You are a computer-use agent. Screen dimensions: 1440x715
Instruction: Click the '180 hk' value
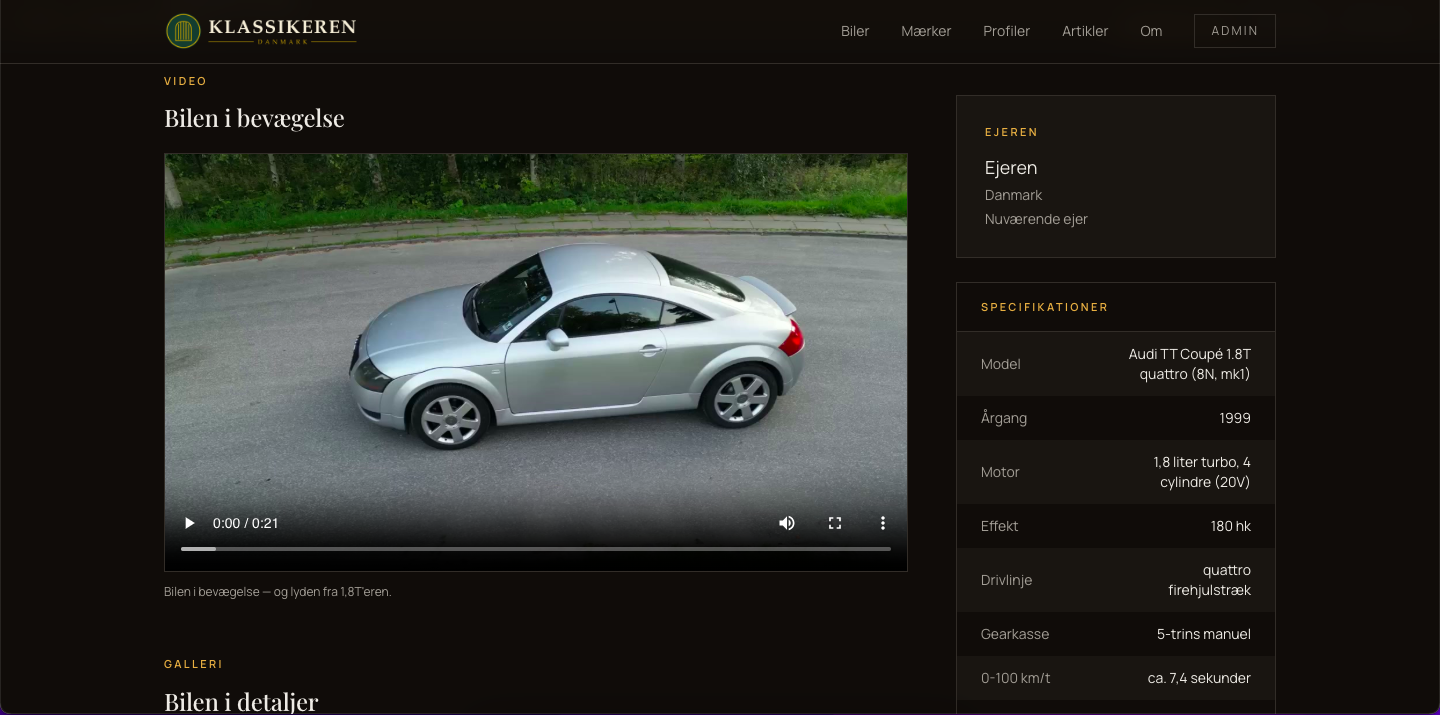click(1231, 526)
